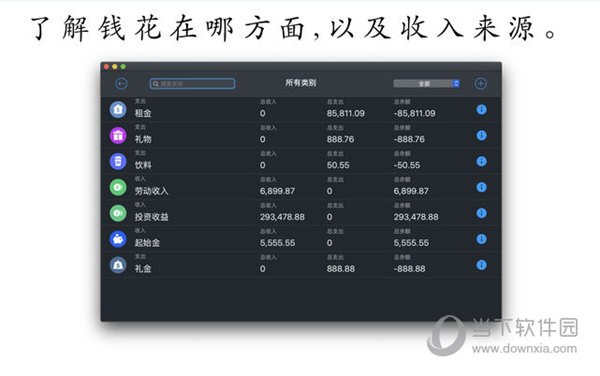The height and width of the screenshot is (376, 600).
Task: Minimize the window with the yellow button
Action: tap(115, 67)
